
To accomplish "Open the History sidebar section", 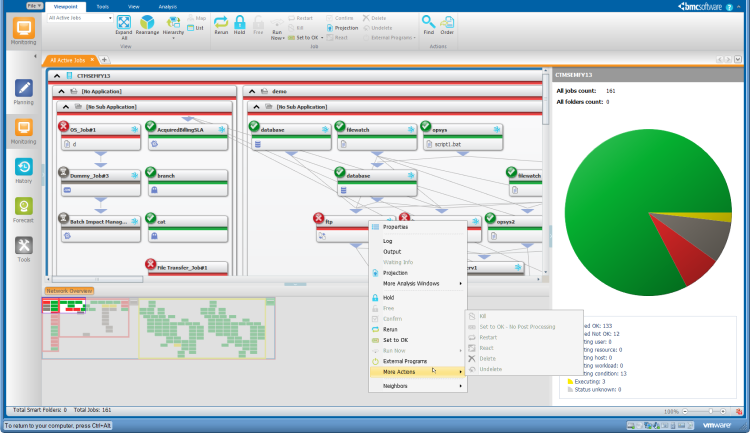I will pyautogui.click(x=24, y=170).
